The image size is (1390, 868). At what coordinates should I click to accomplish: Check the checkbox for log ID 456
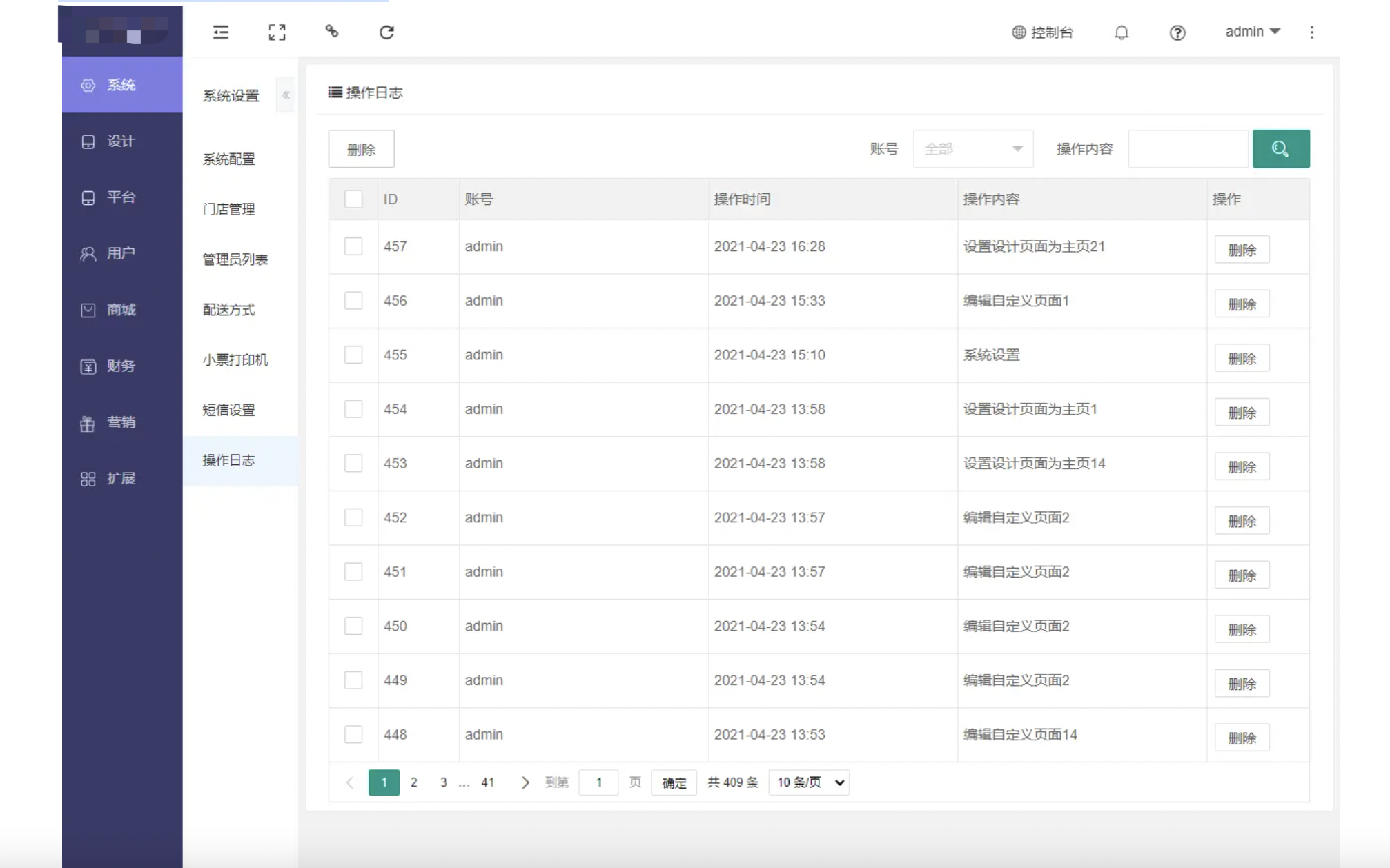tap(353, 301)
